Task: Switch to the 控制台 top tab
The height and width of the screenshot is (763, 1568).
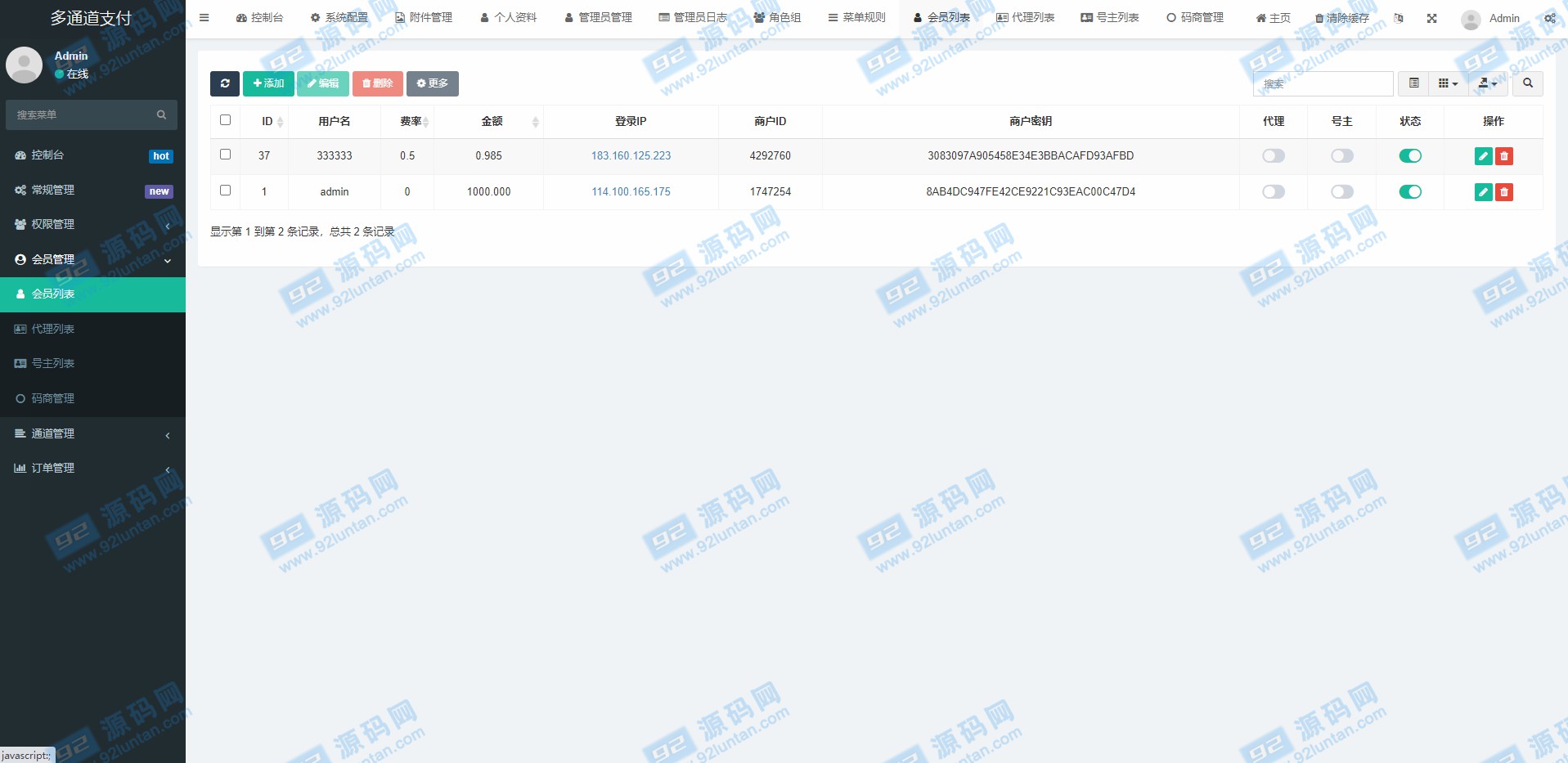Action: pos(259,18)
